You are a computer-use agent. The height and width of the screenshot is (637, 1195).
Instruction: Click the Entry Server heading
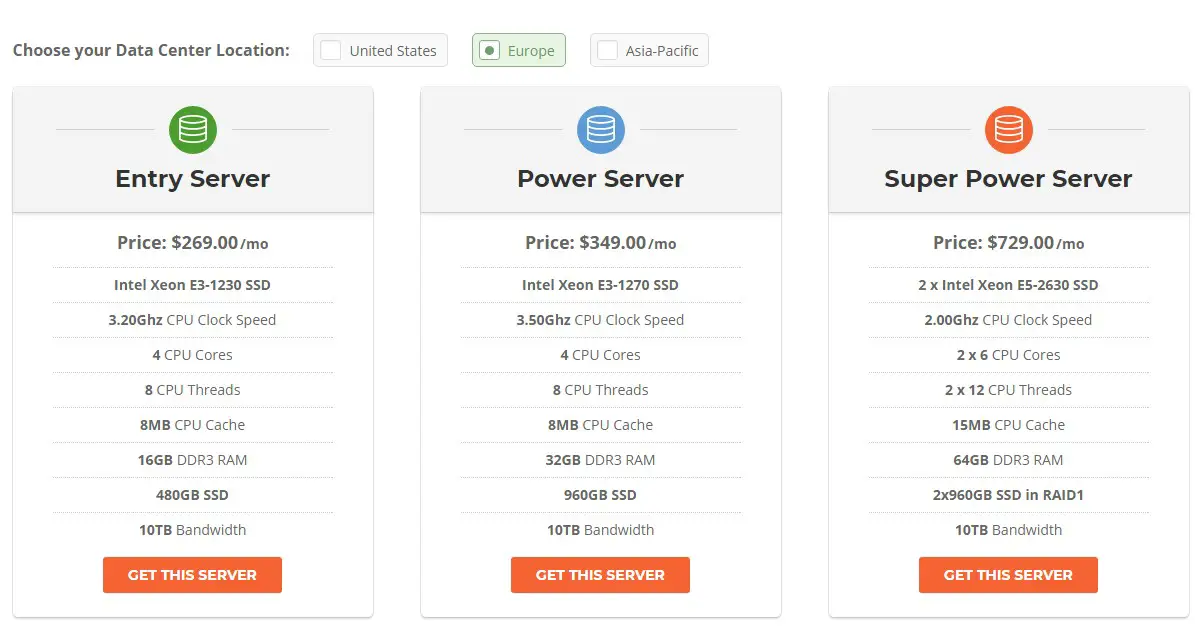pyautogui.click(x=193, y=178)
